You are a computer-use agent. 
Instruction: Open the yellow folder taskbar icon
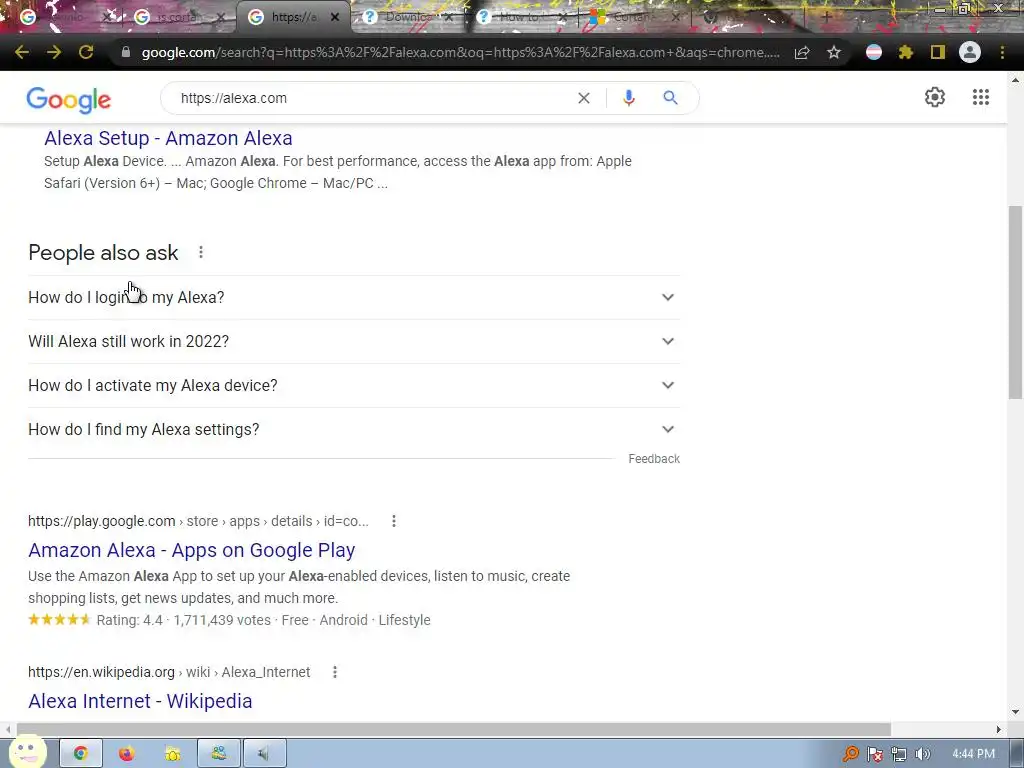[x=172, y=754]
